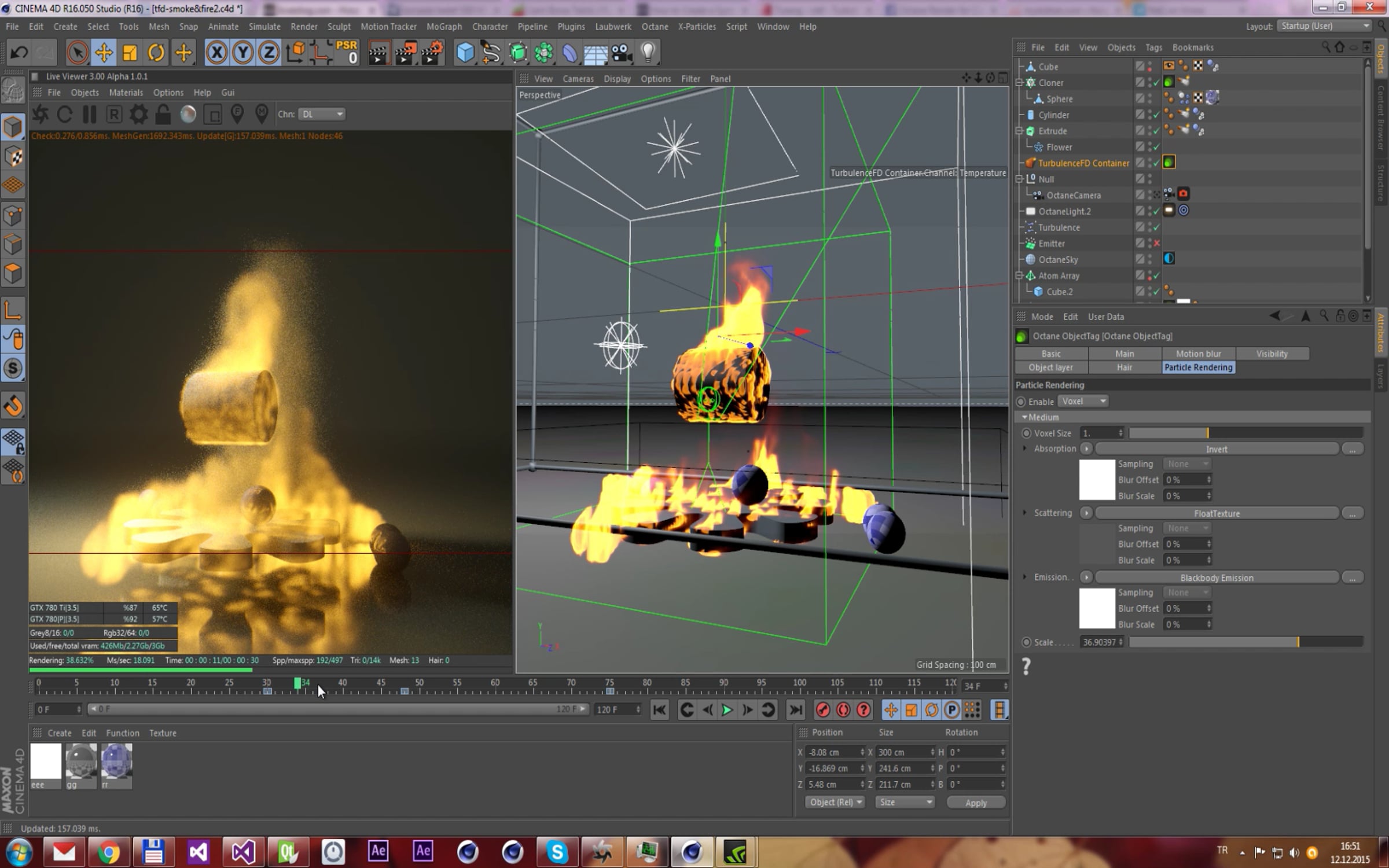1389x868 pixels.
Task: Open the Object (Rel) dropdown
Action: (x=835, y=802)
